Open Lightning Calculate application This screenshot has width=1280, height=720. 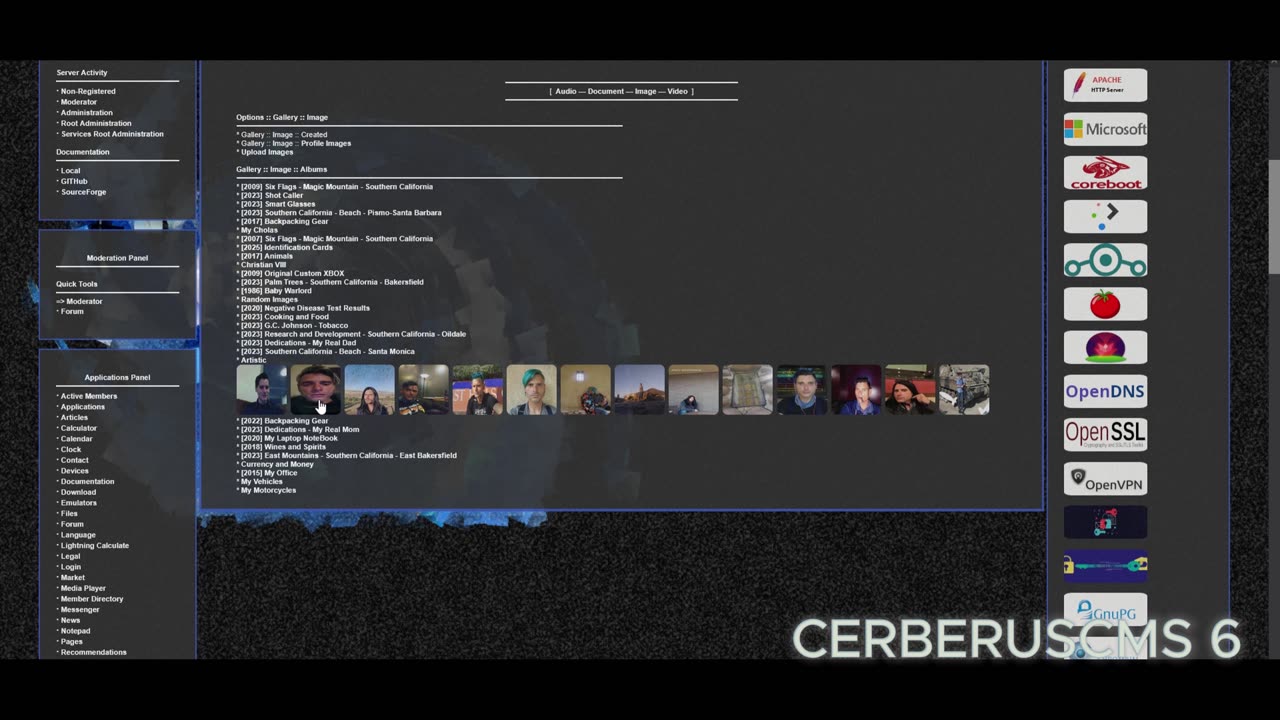coord(95,546)
